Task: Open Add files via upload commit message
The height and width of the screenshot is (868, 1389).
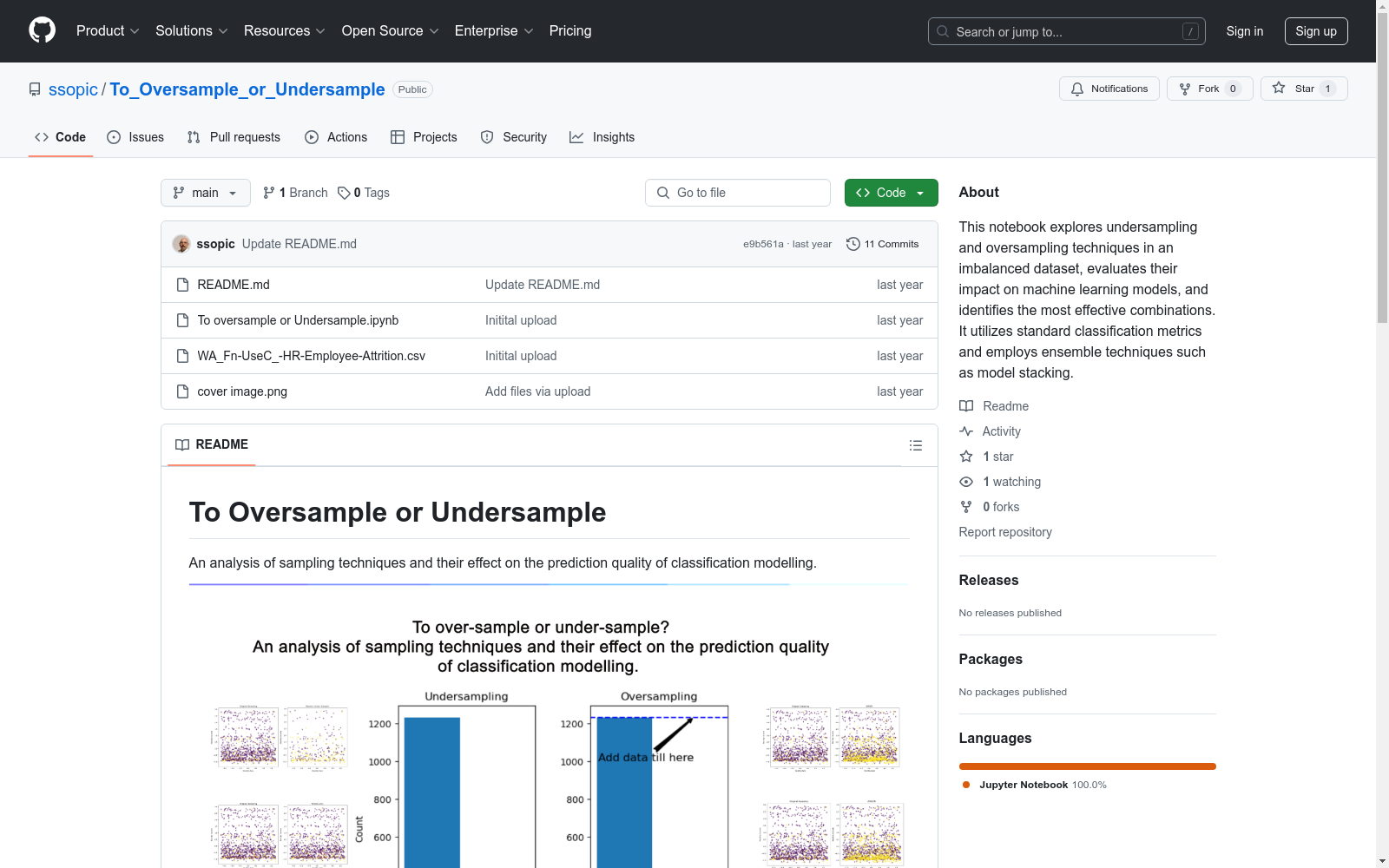Action: (537, 391)
